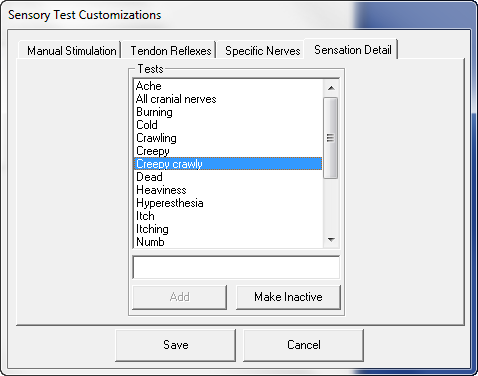Image resolution: width=478 pixels, height=376 pixels.
Task: Go to the Specific Nerves tab
Action: click(x=262, y=51)
